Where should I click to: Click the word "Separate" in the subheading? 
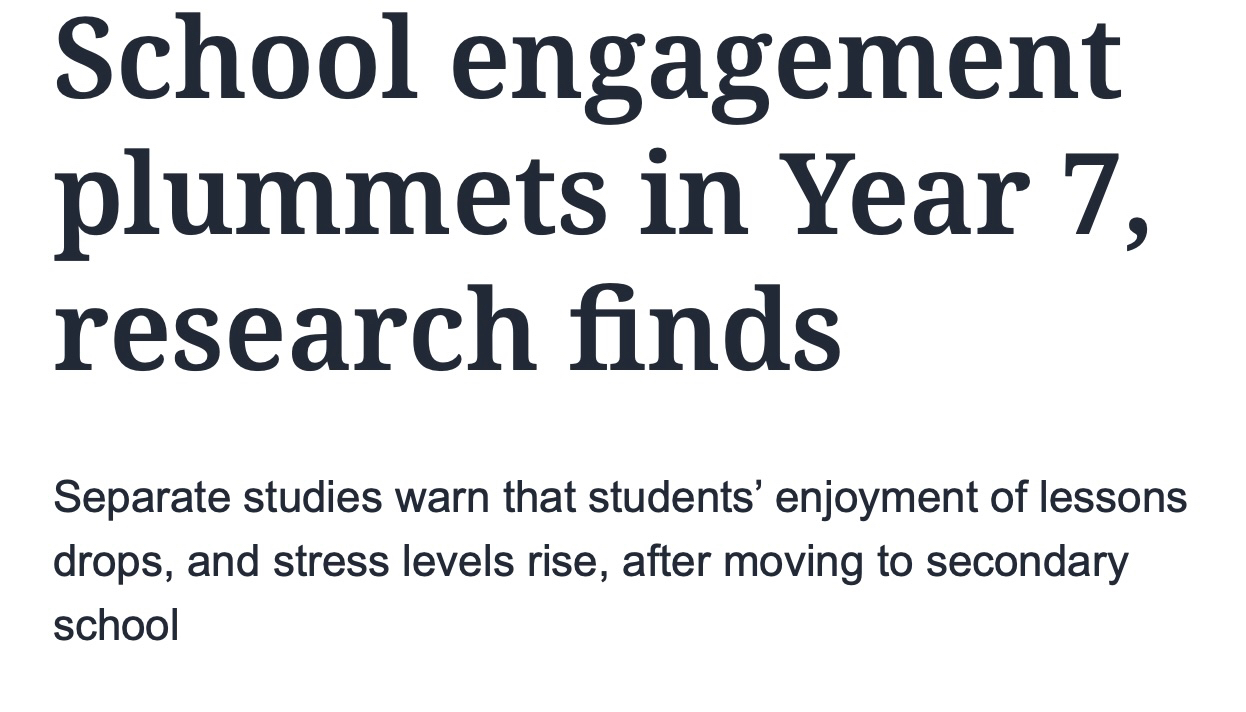142,497
